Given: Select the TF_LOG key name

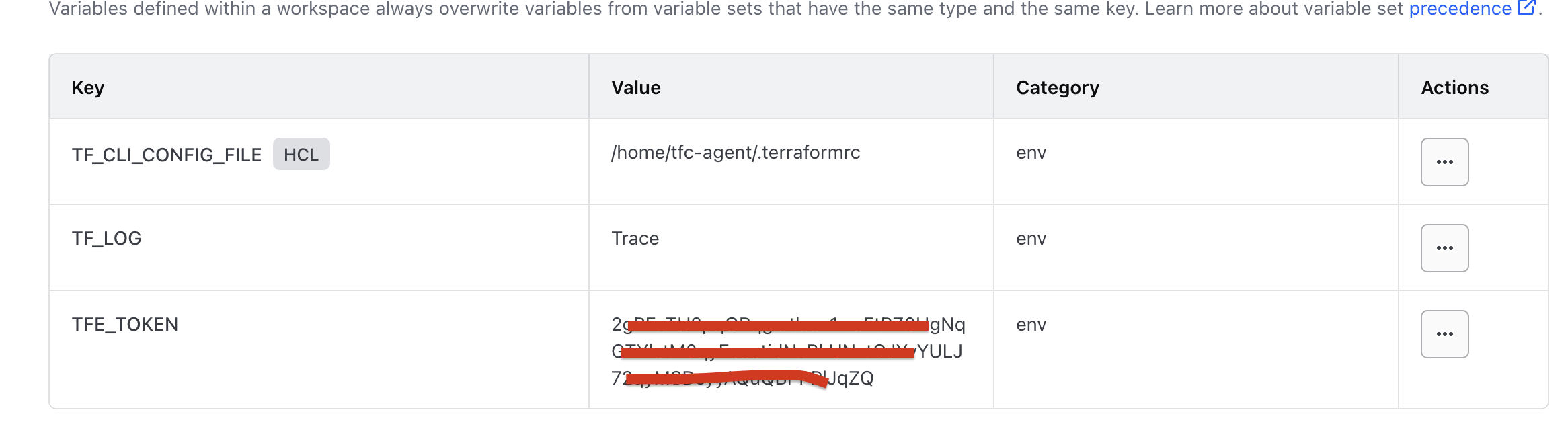Looking at the screenshot, I should pos(106,239).
